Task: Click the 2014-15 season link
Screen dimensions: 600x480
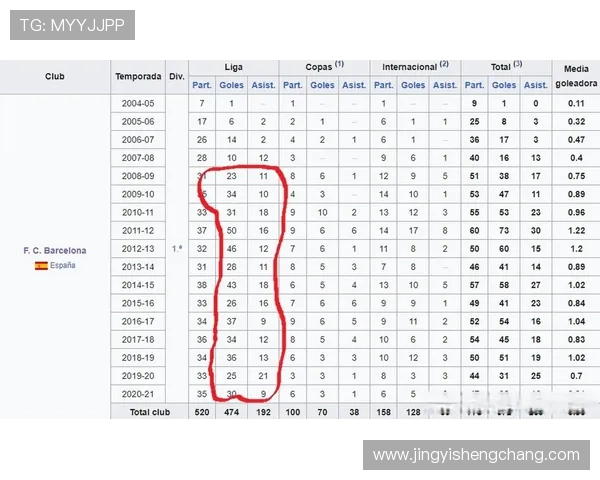Action: tap(138, 284)
